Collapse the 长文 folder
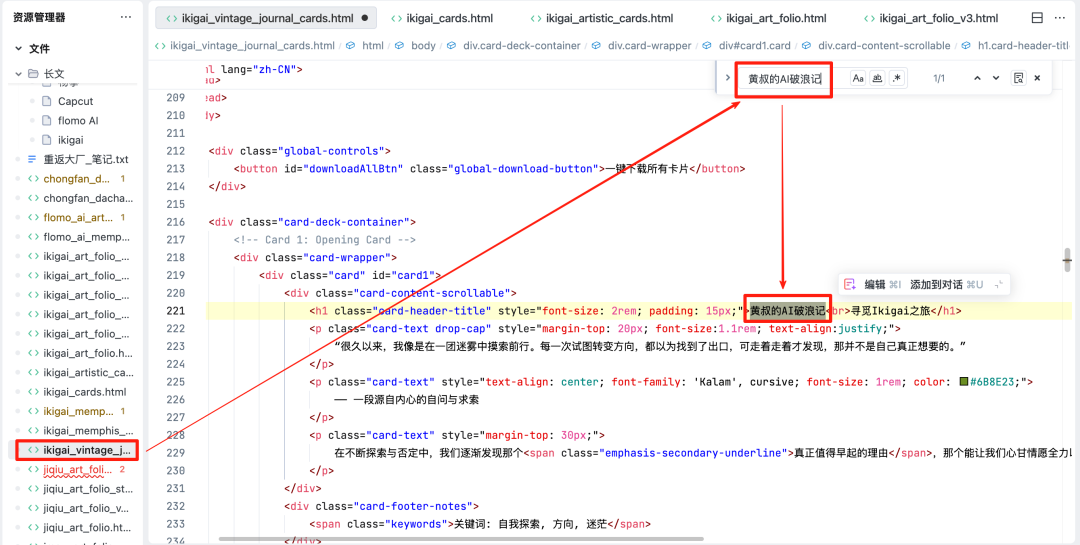1080x545 pixels. click(x=19, y=74)
